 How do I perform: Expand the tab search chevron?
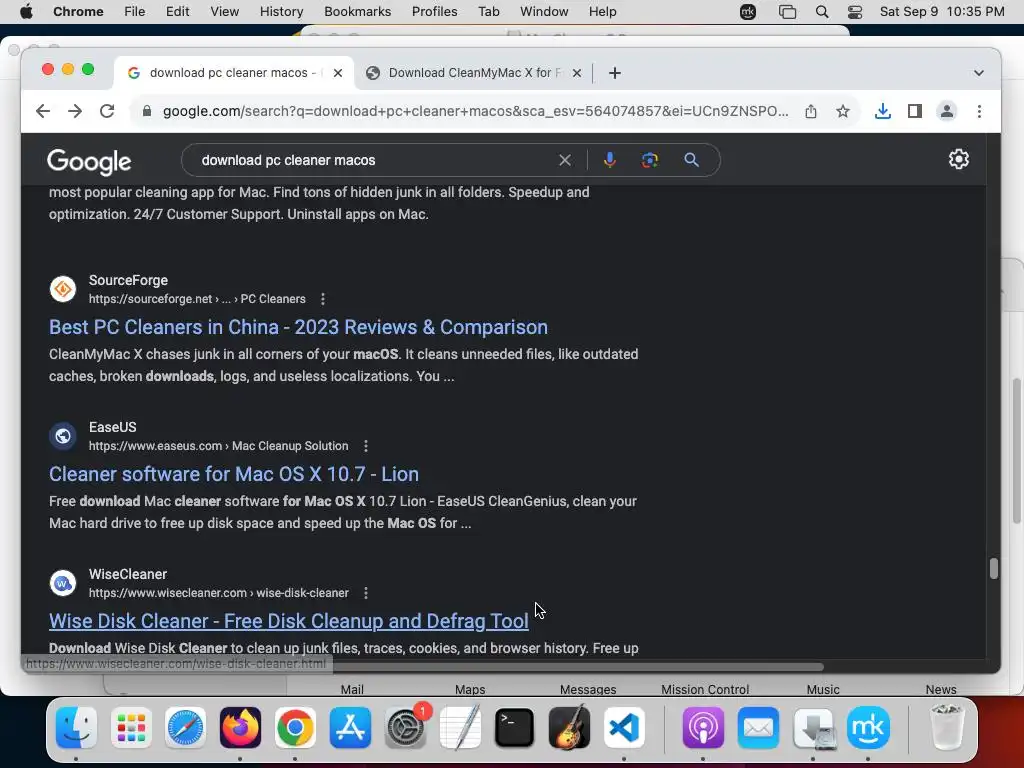click(x=978, y=73)
